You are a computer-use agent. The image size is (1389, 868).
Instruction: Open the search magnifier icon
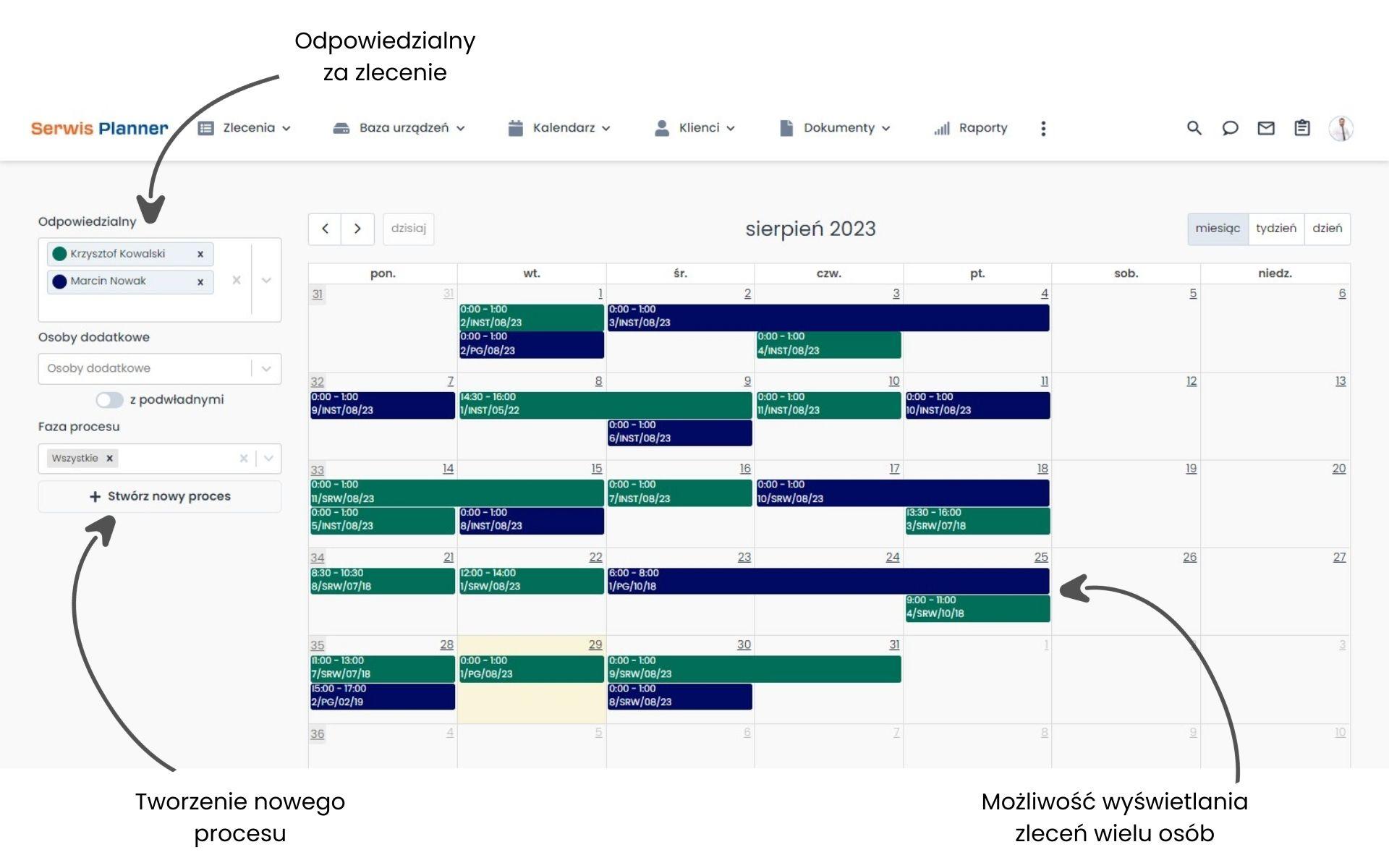coord(1194,128)
